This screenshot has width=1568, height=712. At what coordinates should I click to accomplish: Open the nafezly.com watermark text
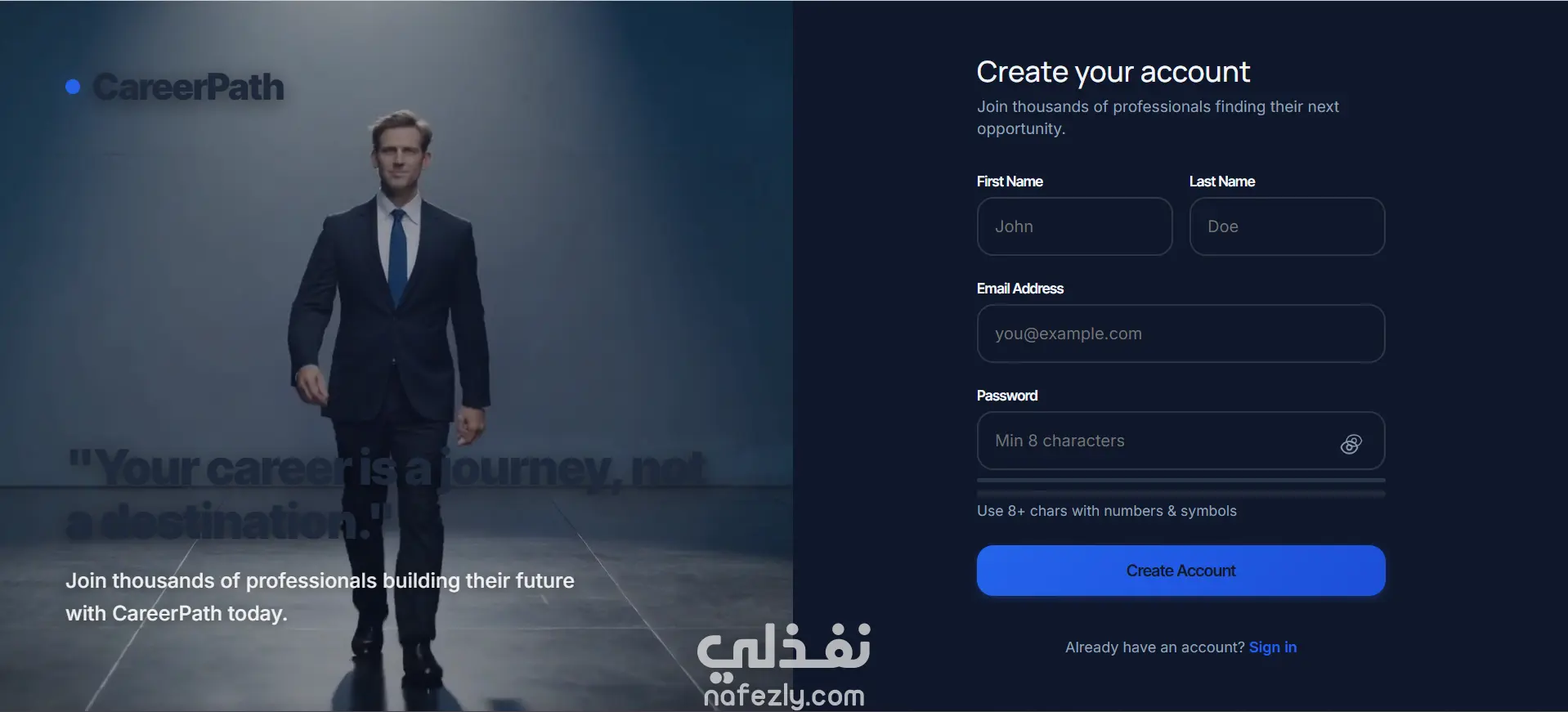click(x=783, y=696)
